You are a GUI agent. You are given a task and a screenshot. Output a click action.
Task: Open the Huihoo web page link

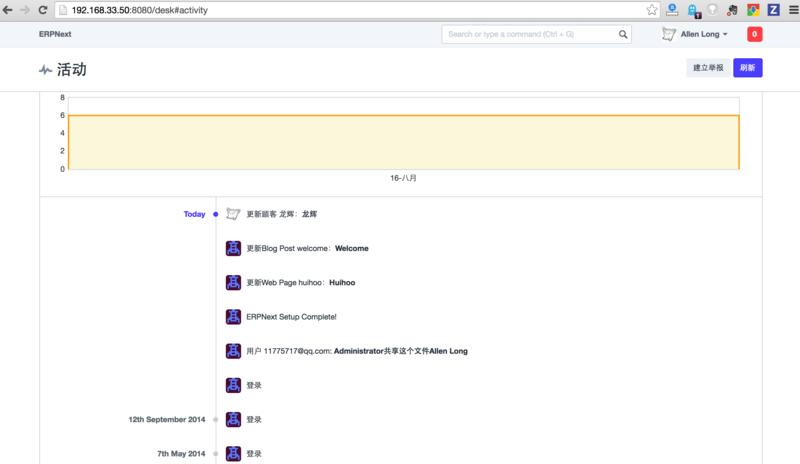pos(342,283)
